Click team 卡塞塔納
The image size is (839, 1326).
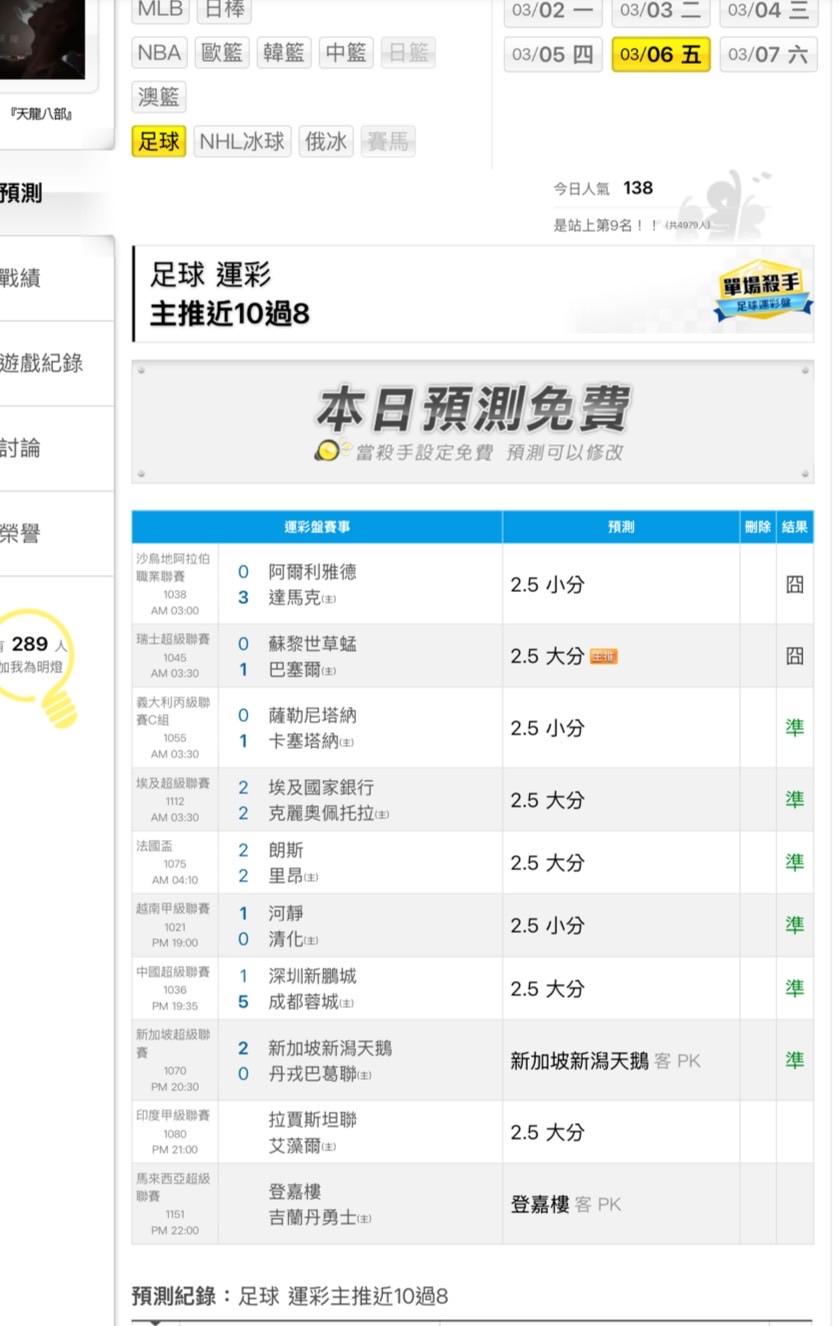pos(303,741)
